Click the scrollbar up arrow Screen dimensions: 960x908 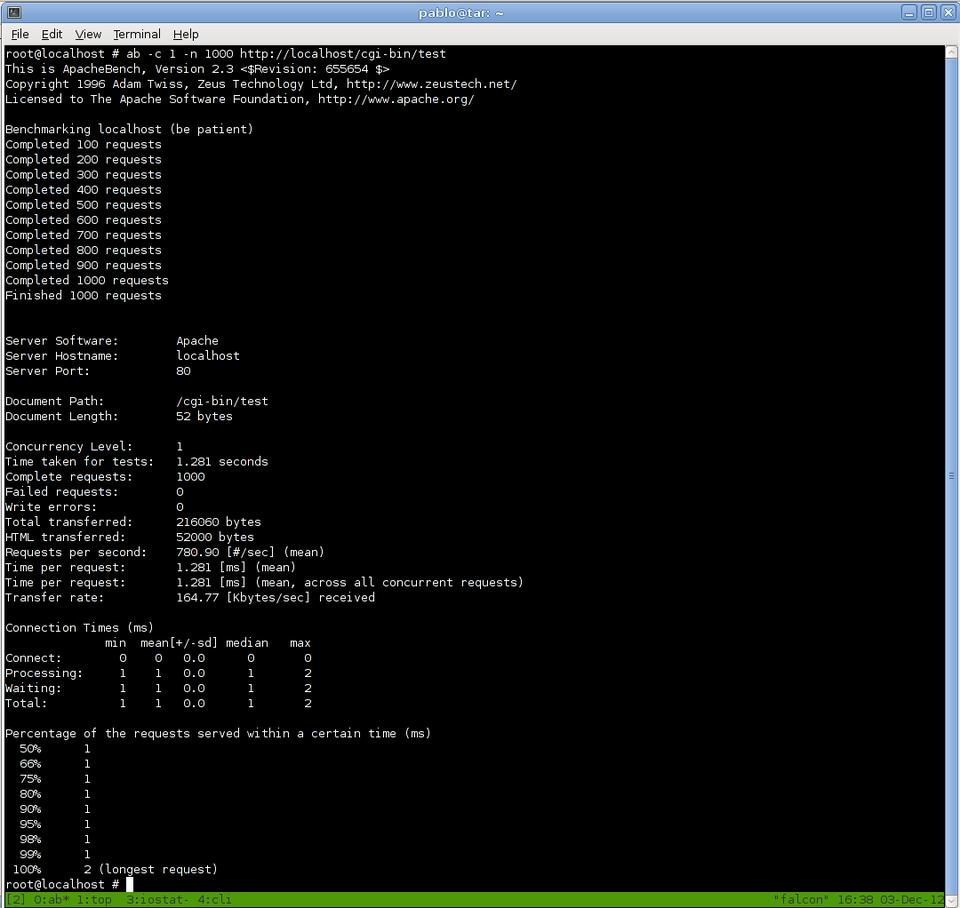tap(951, 52)
